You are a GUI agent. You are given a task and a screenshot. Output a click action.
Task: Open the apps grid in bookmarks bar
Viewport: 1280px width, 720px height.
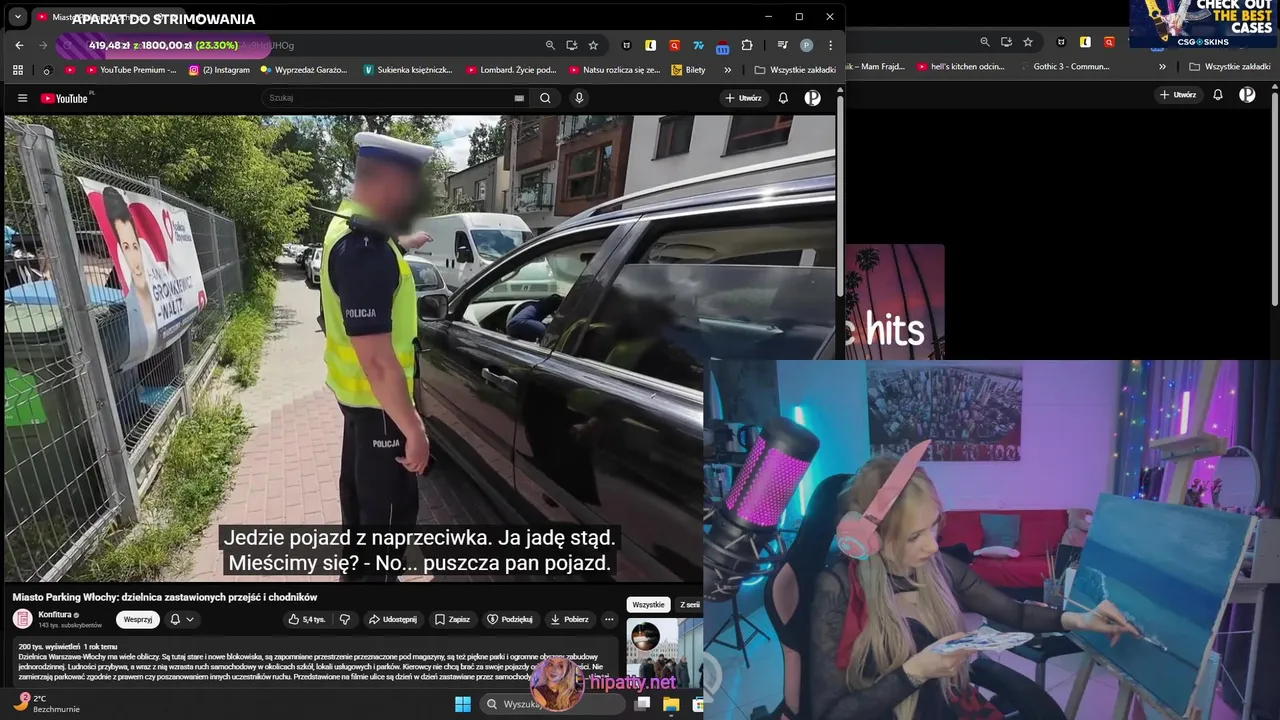click(x=17, y=70)
